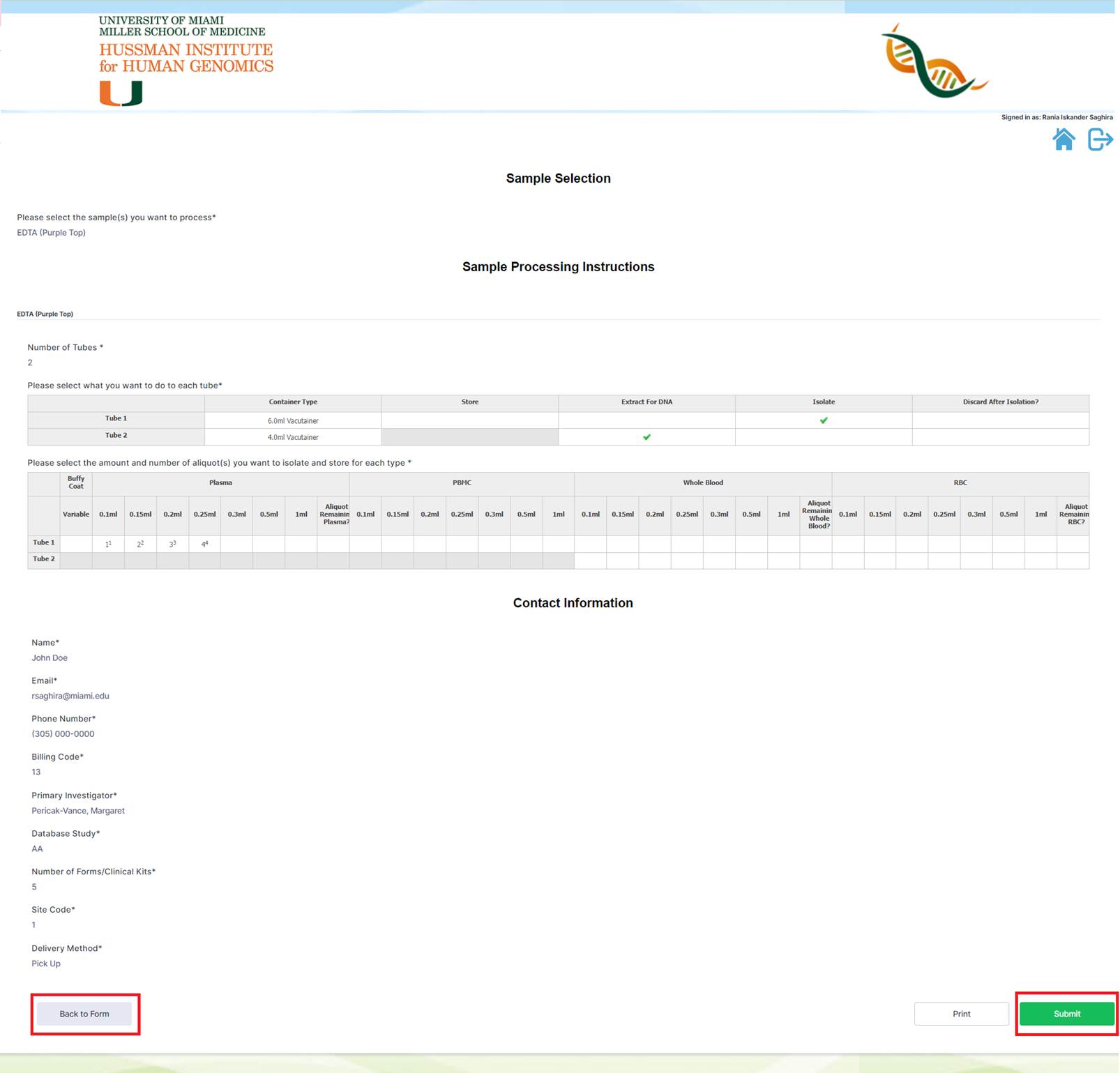
Task: Click the sign out arrow icon
Action: pos(1100,139)
